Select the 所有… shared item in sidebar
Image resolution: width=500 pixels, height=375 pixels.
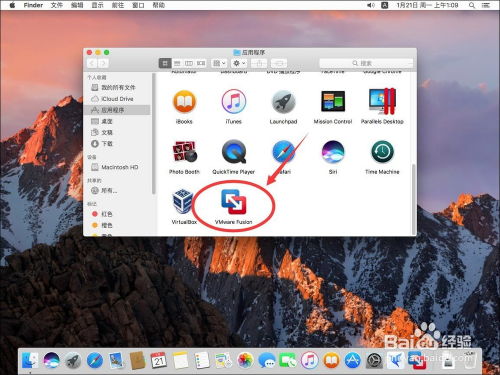coord(118,191)
